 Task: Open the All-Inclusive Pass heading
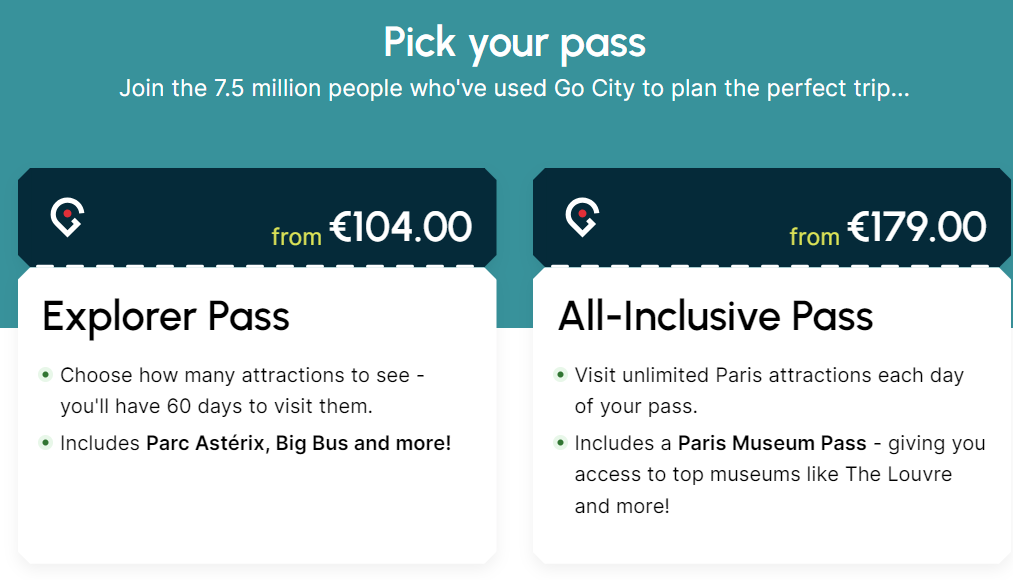715,316
